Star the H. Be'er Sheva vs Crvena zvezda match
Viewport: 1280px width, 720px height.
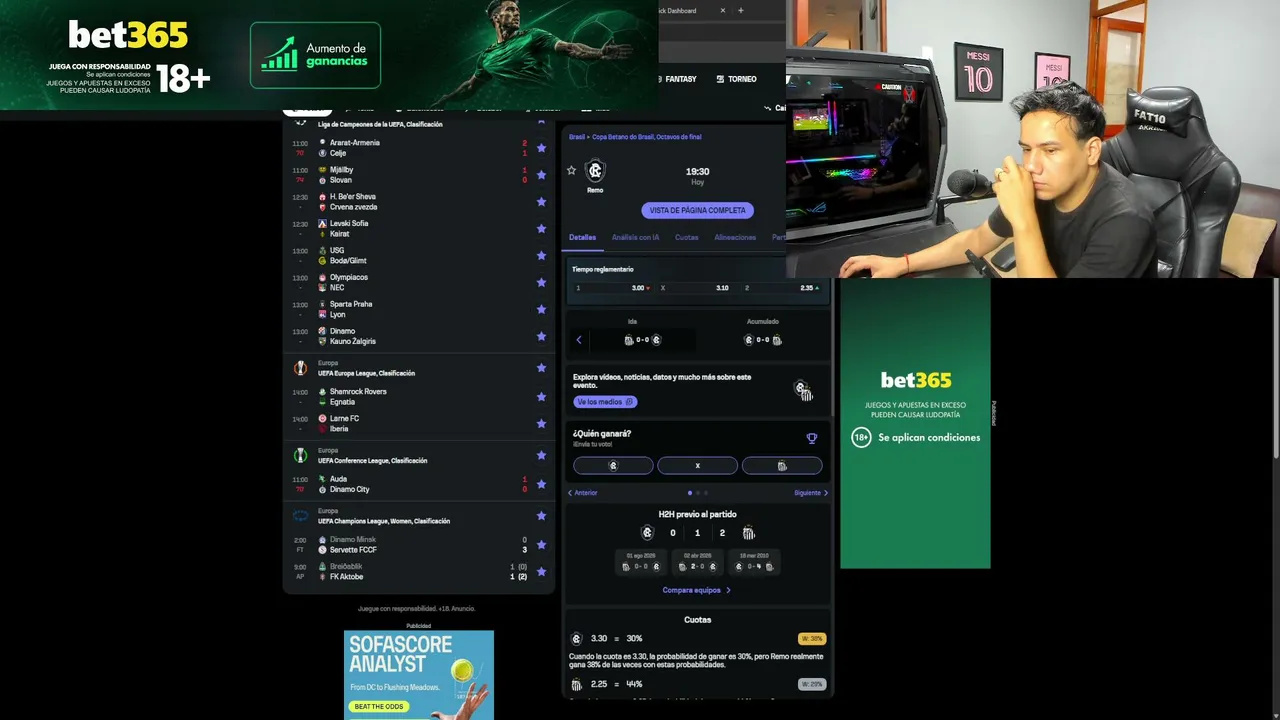click(541, 202)
